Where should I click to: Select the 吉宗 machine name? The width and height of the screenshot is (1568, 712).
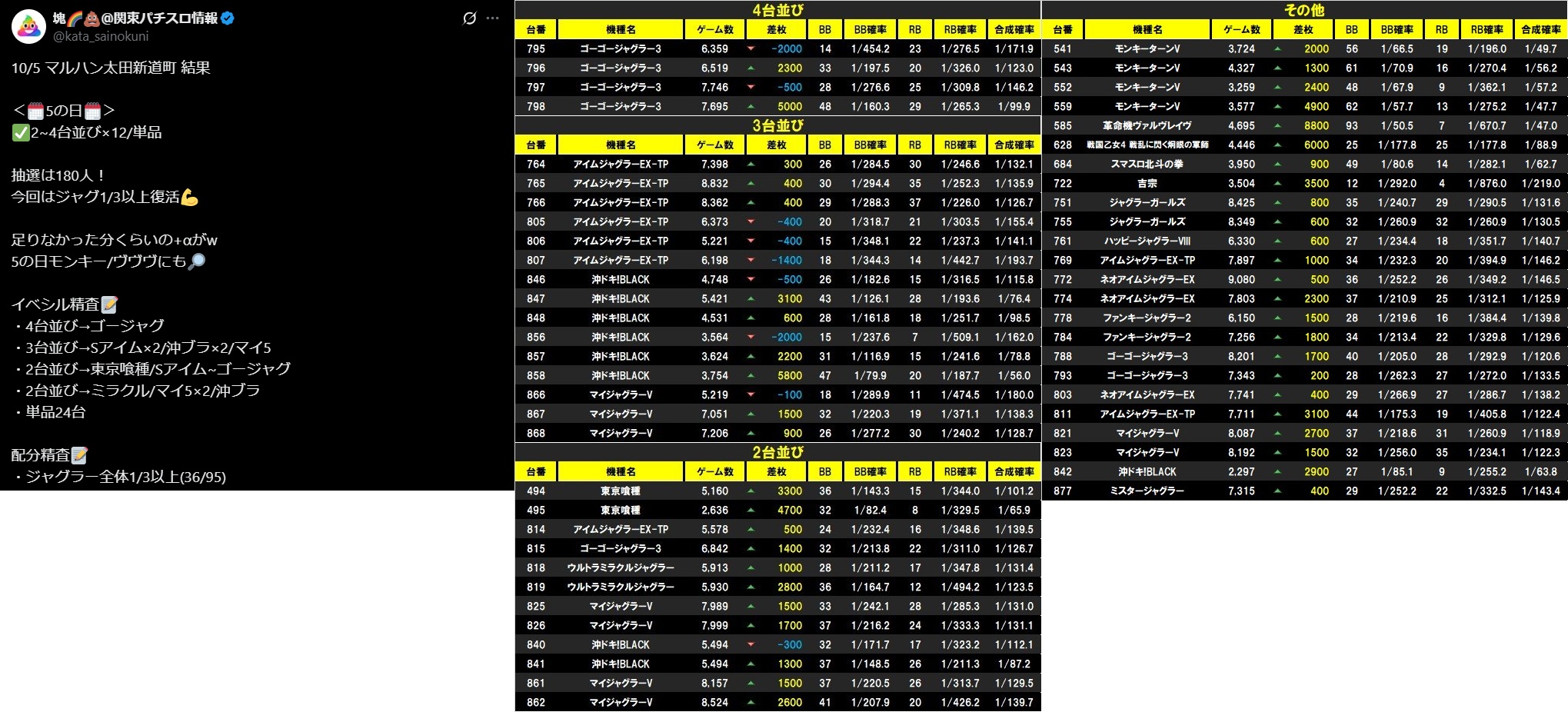[x=1147, y=183]
